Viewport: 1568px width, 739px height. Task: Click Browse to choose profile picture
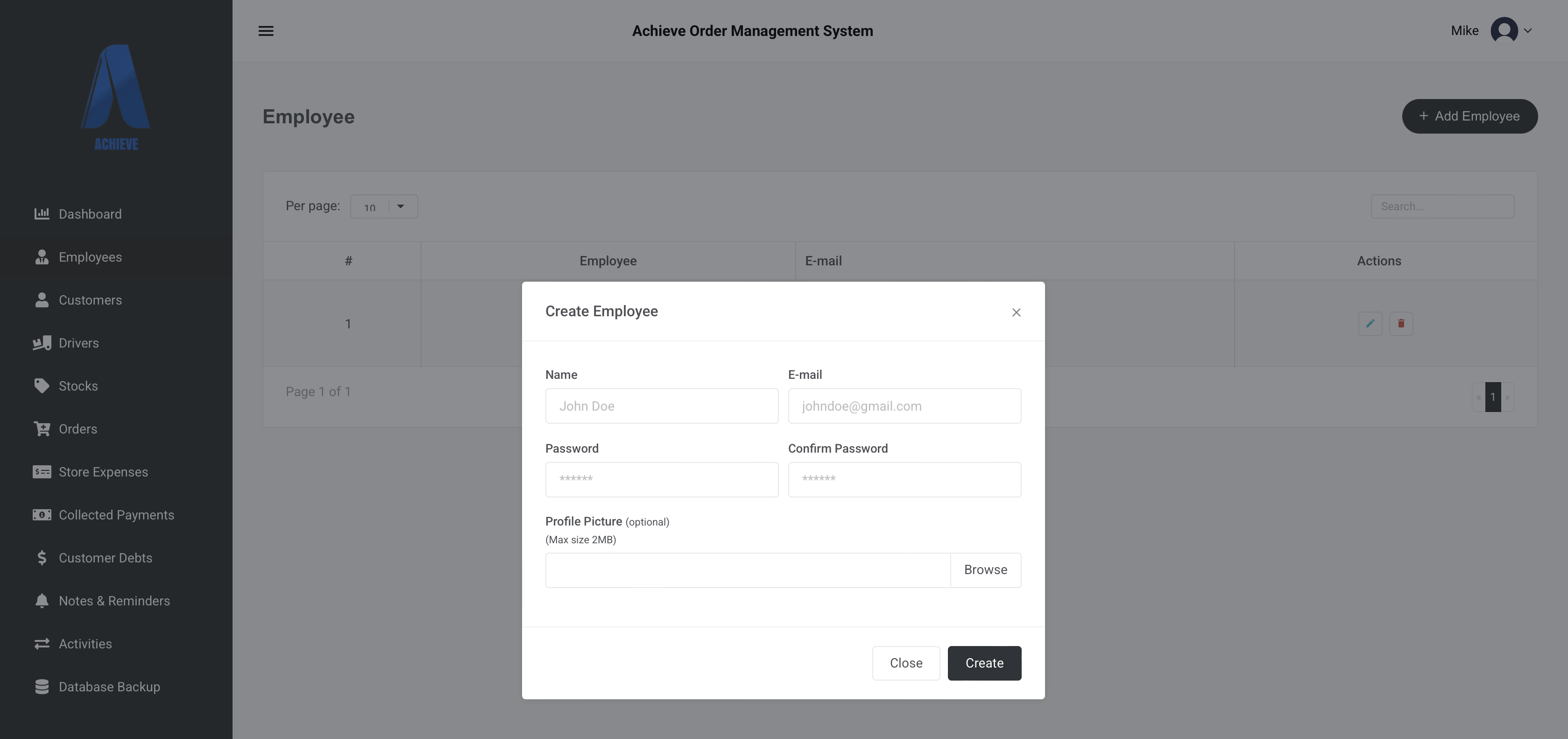[985, 570]
